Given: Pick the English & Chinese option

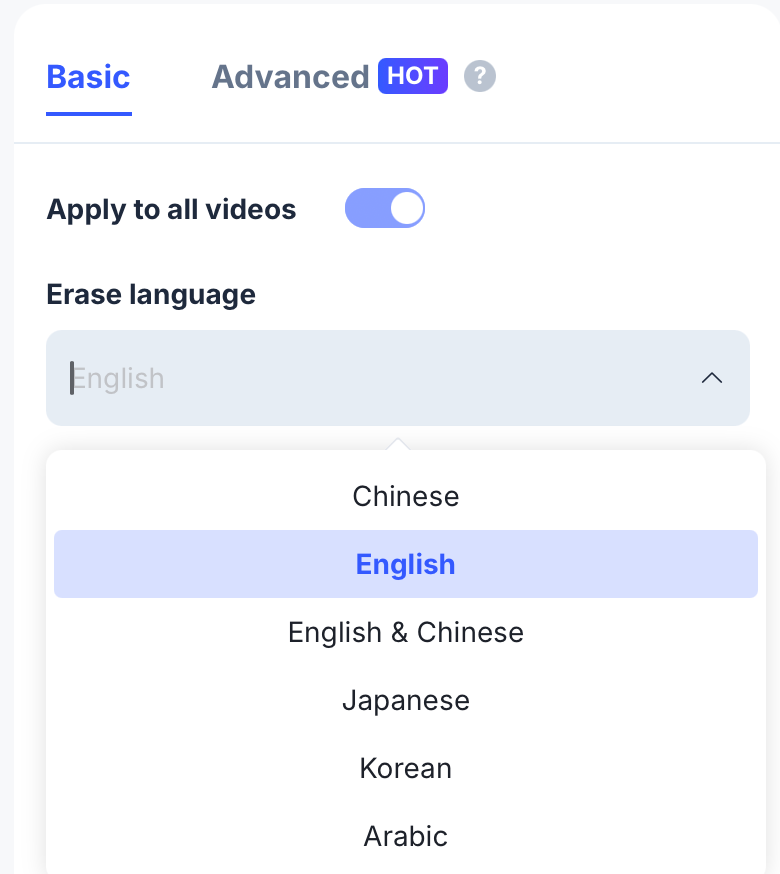Looking at the screenshot, I should [x=405, y=632].
